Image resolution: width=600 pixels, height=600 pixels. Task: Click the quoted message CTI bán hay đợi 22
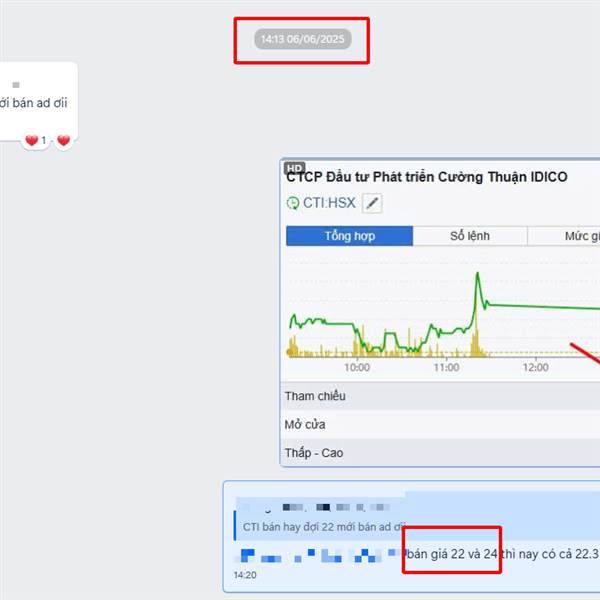(324, 527)
